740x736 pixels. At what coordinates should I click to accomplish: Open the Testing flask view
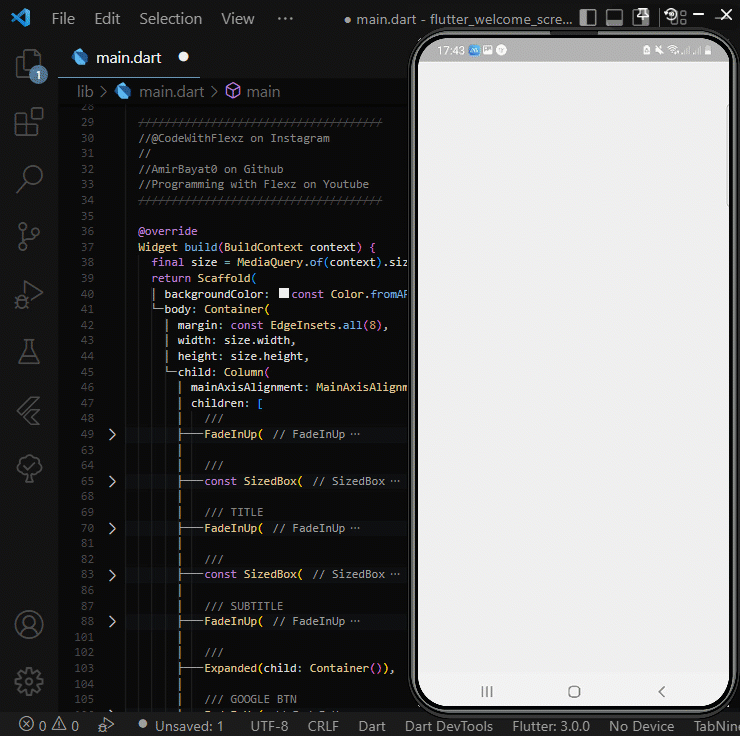[x=29, y=351]
